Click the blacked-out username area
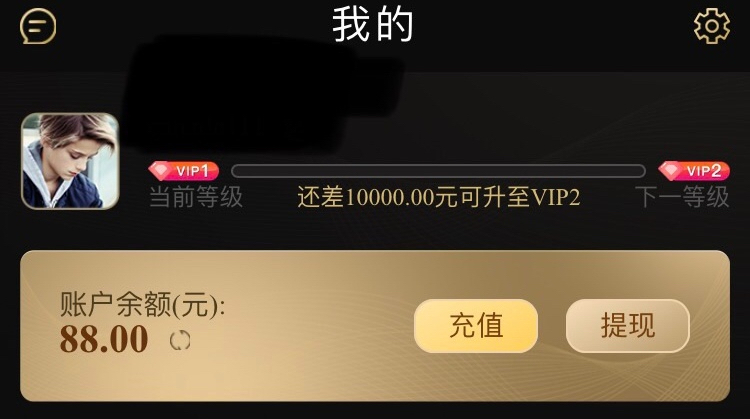This screenshot has width=750, height=419. 258,93
